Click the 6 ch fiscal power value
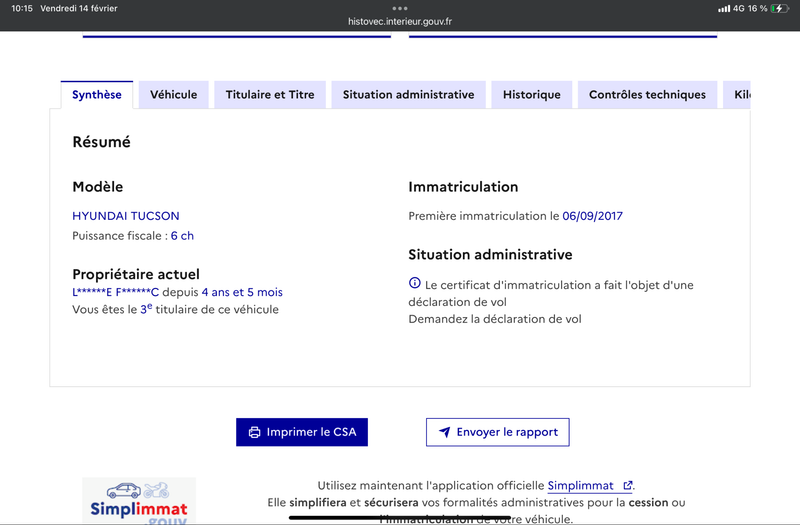800x525 pixels. (182, 236)
